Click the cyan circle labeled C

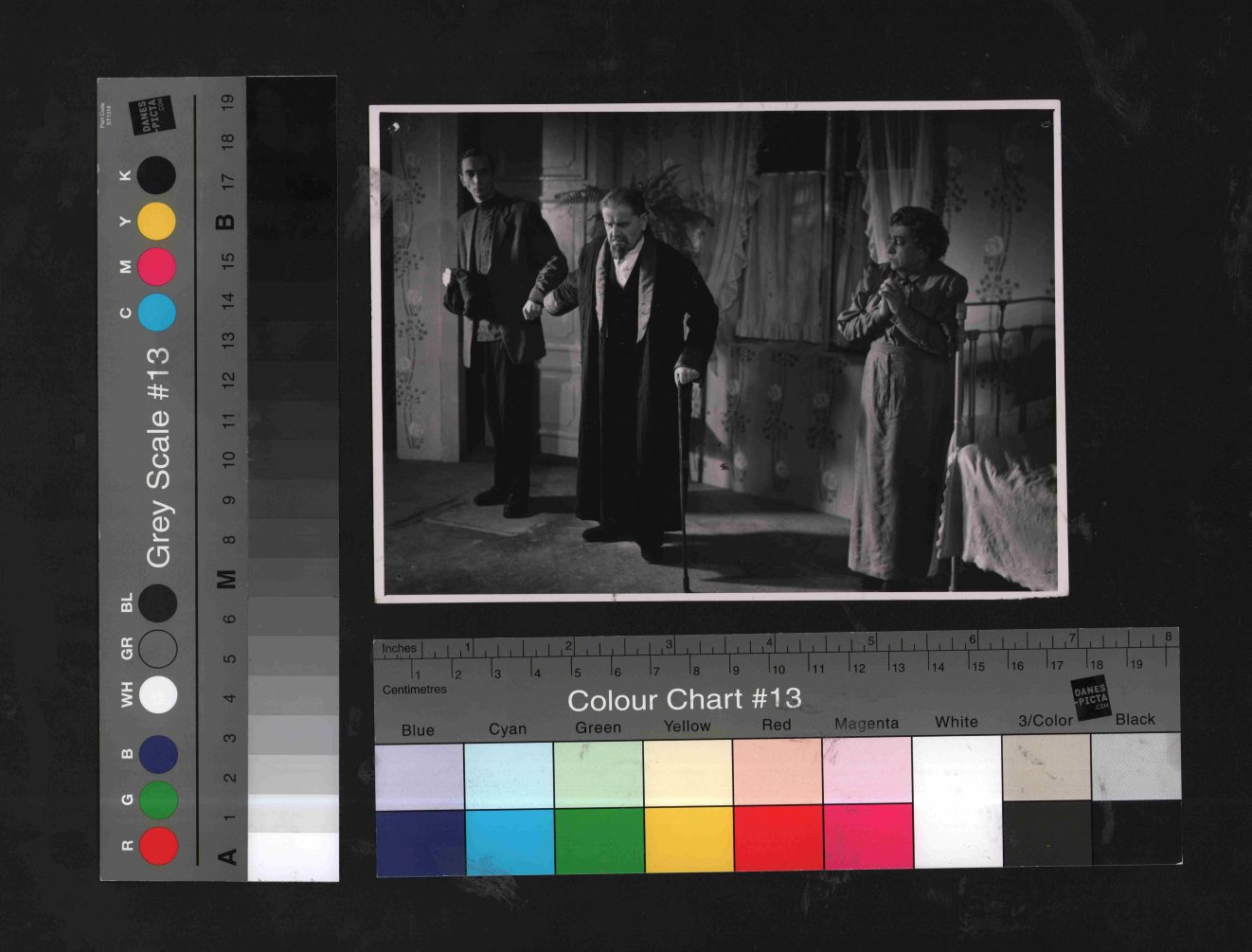click(156, 313)
